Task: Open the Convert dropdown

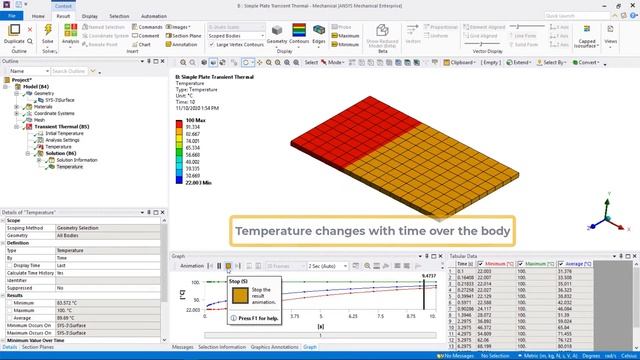Action: (586, 62)
